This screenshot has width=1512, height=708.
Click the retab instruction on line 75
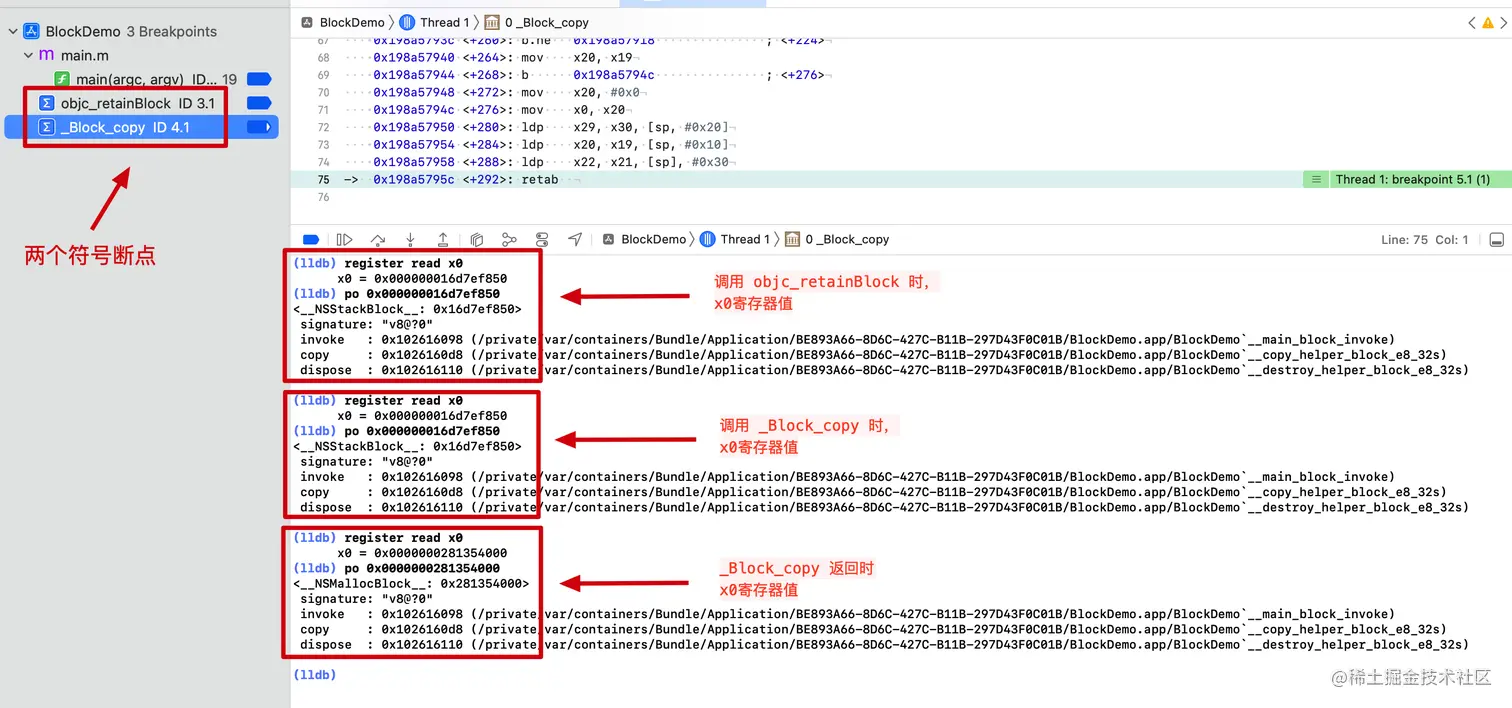540,179
